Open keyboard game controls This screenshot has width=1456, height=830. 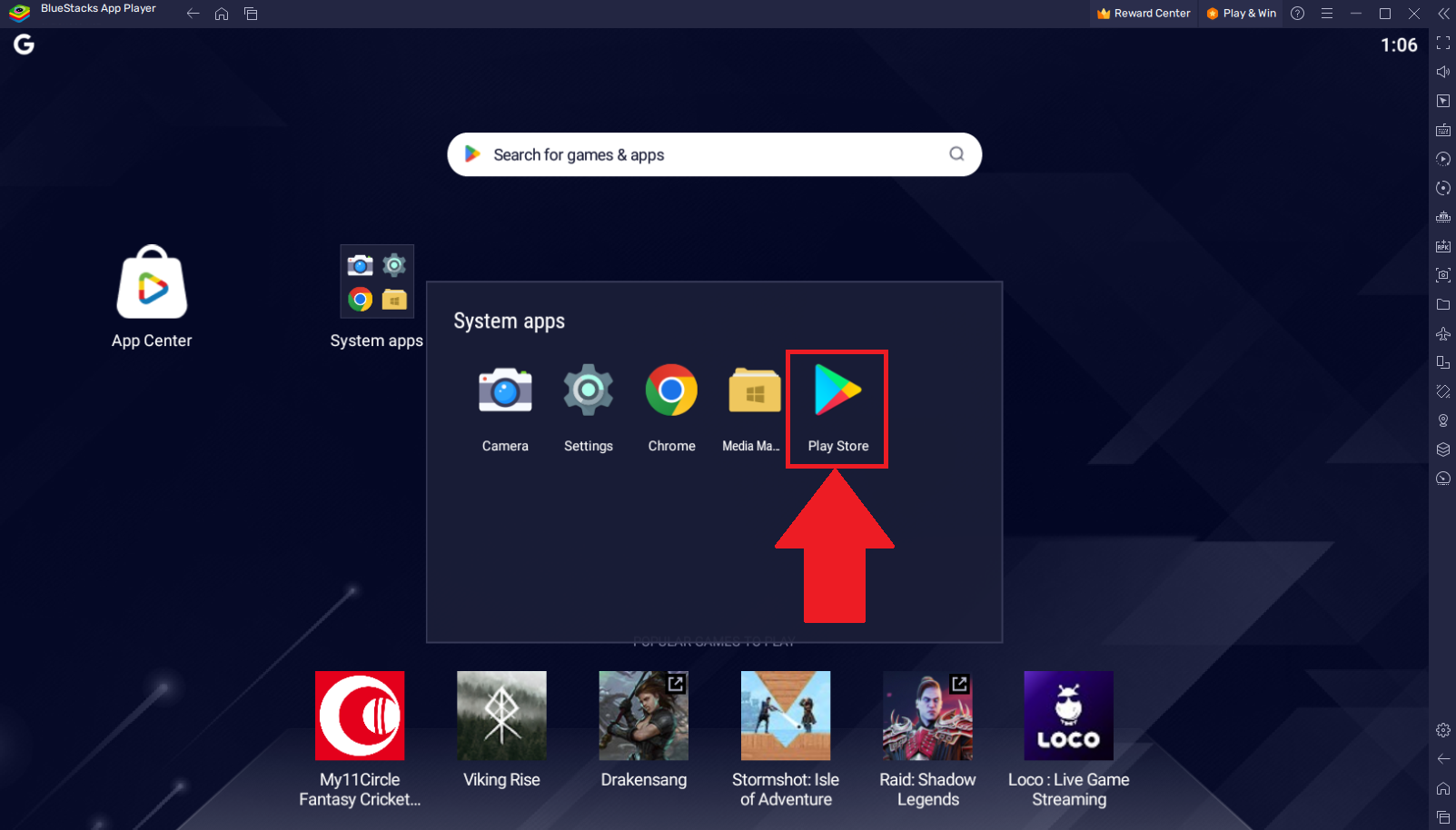tap(1442, 130)
